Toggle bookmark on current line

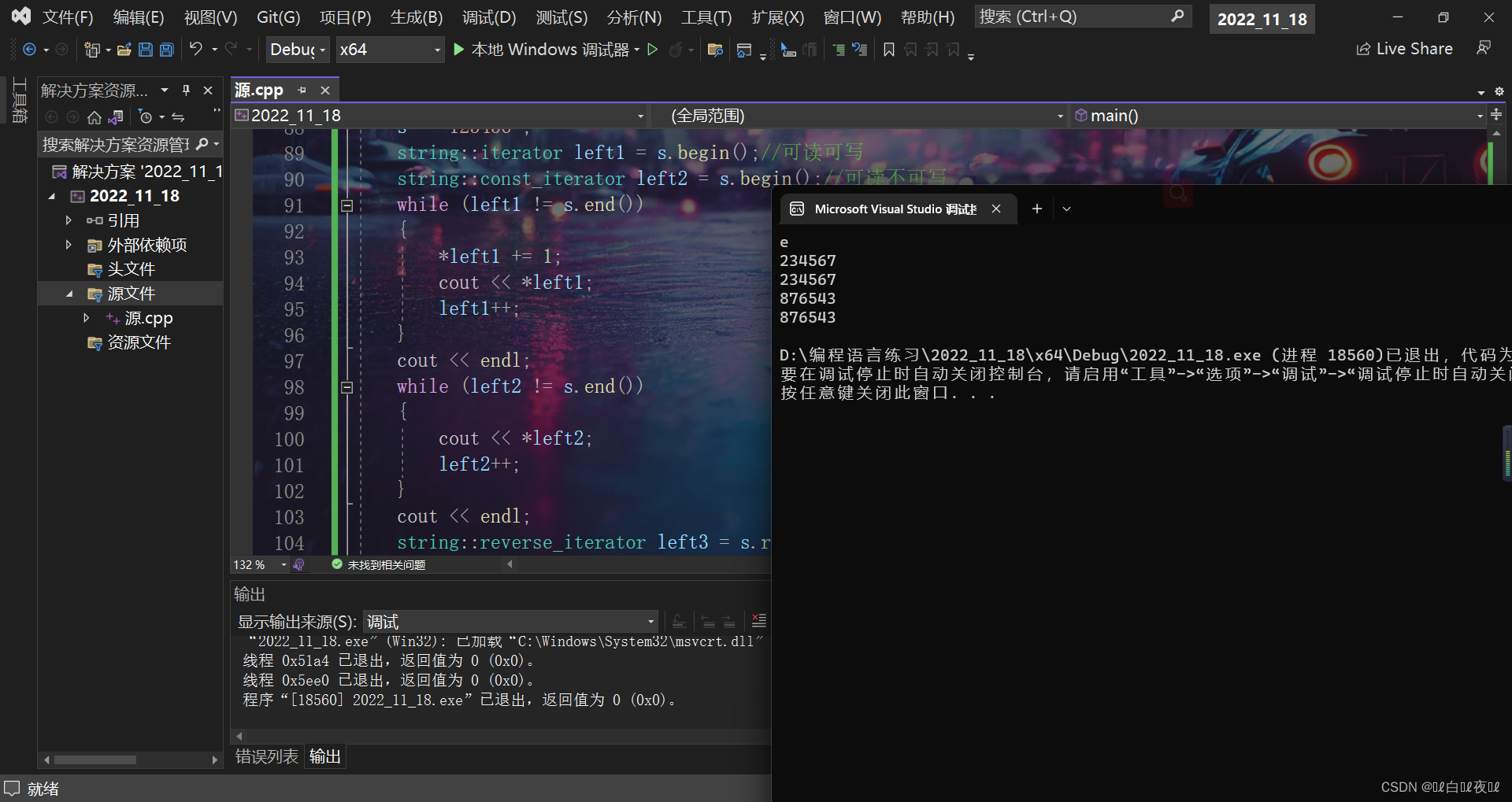point(889,50)
